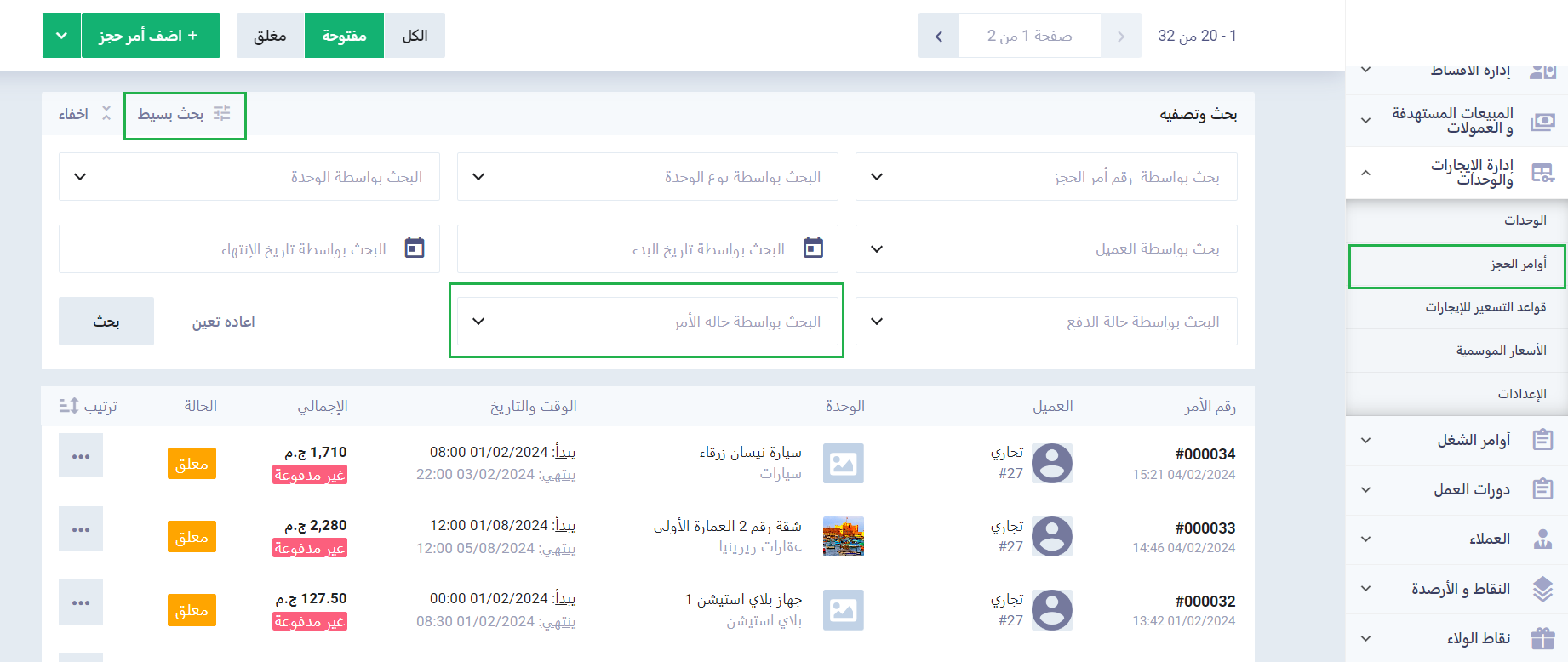The width and height of the screenshot is (1568, 662).
Task: Click the X icon beside اخفاء
Action: 106,113
